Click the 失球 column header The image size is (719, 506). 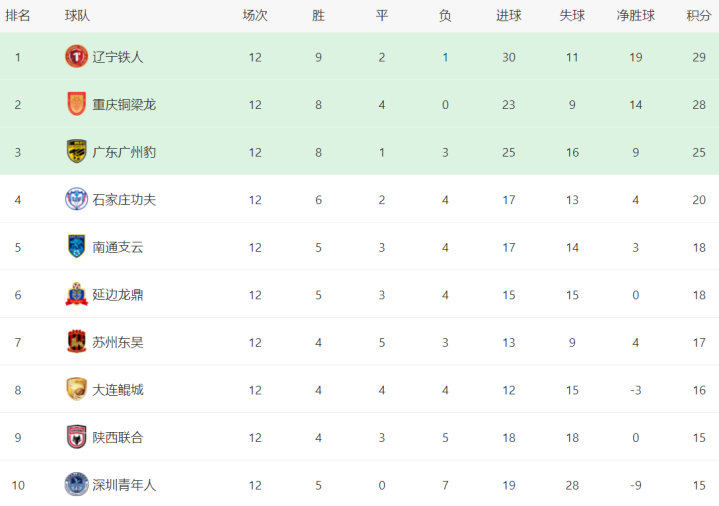pyautogui.click(x=572, y=16)
